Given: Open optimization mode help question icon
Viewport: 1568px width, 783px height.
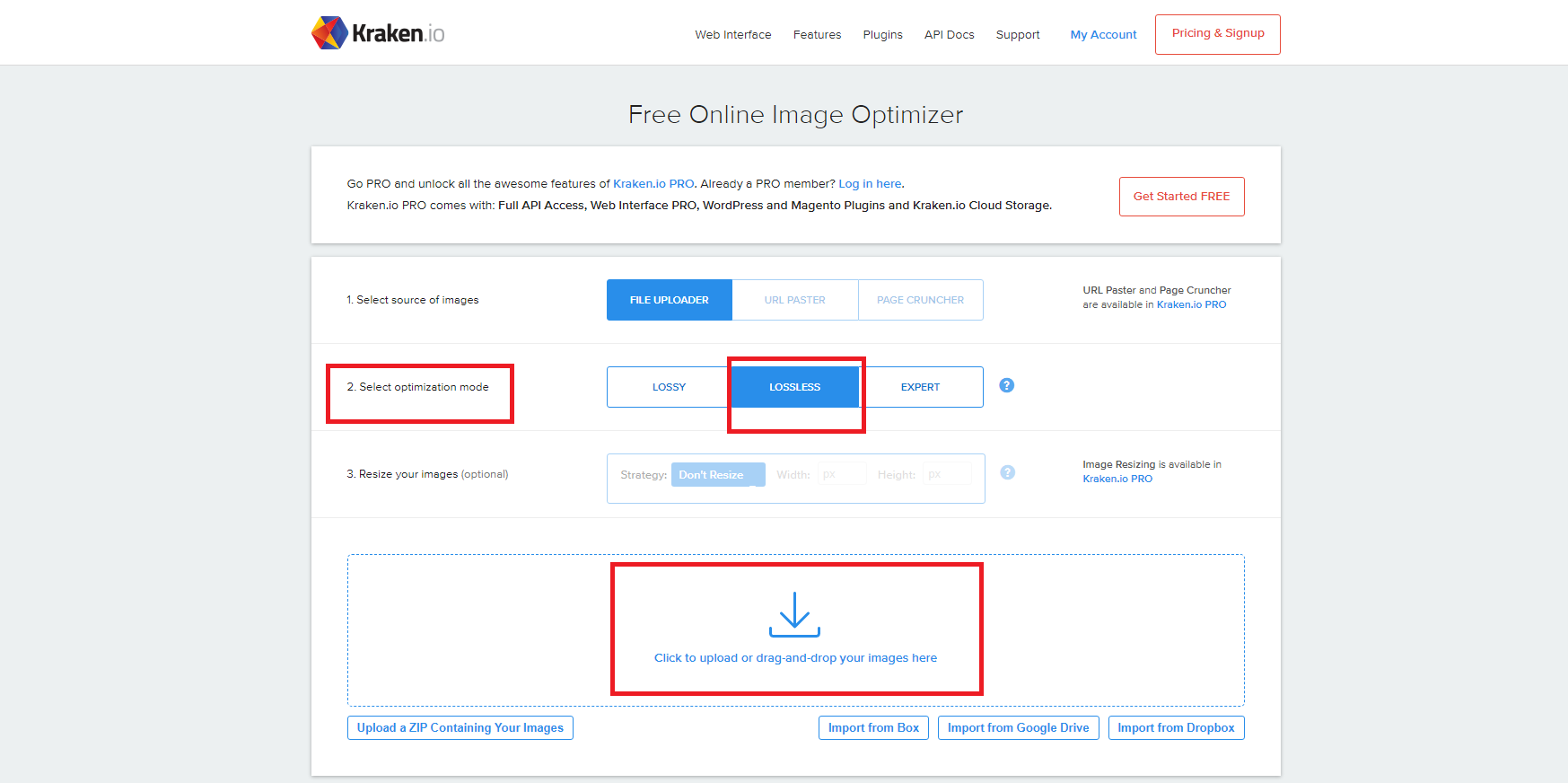Looking at the screenshot, I should pos(1006,385).
